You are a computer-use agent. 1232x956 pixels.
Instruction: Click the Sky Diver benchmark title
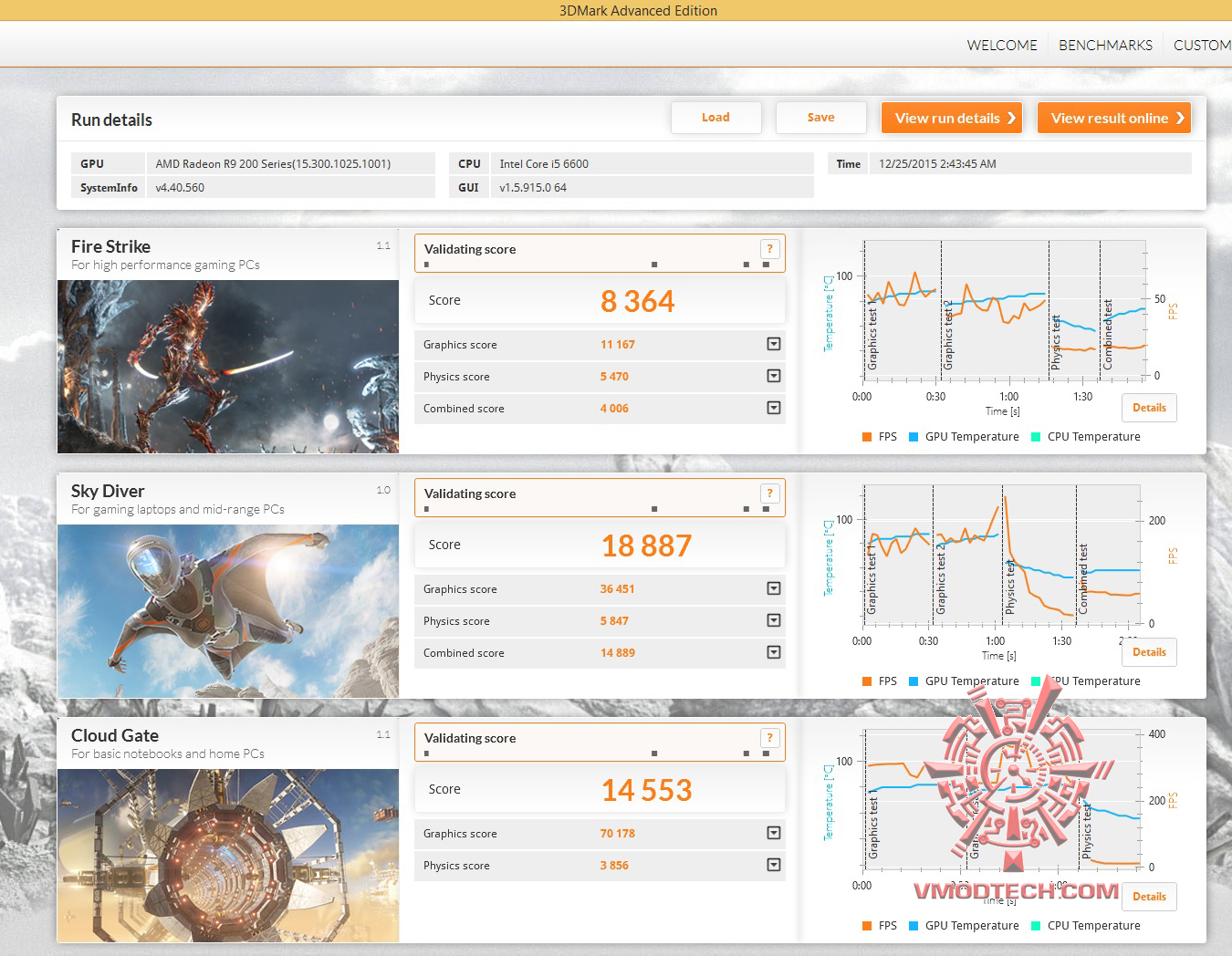pos(108,491)
